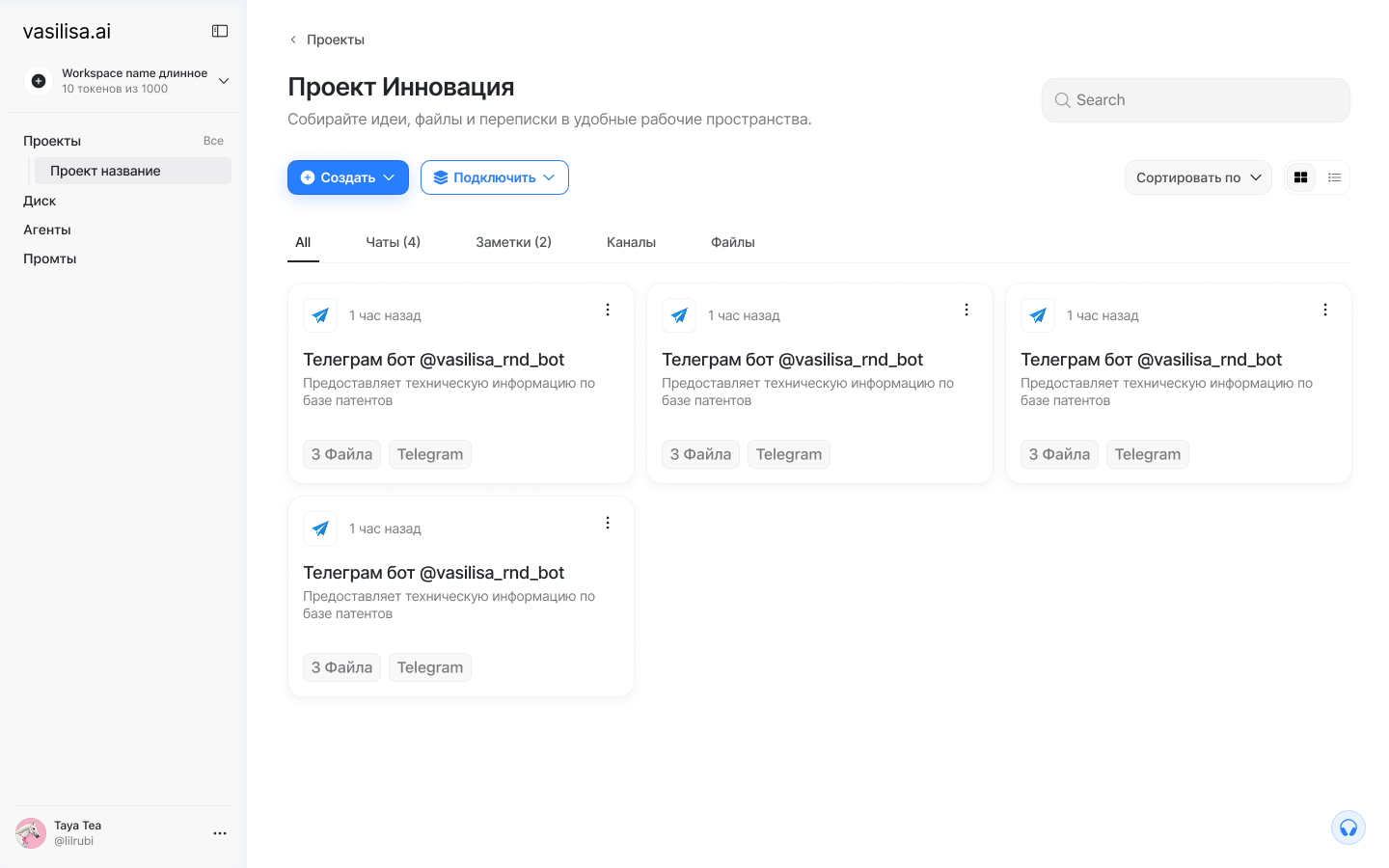Open the top-middle card title Телеграм бот @vasilisa_rnd_bot
The image size is (1389, 868).
793,360
